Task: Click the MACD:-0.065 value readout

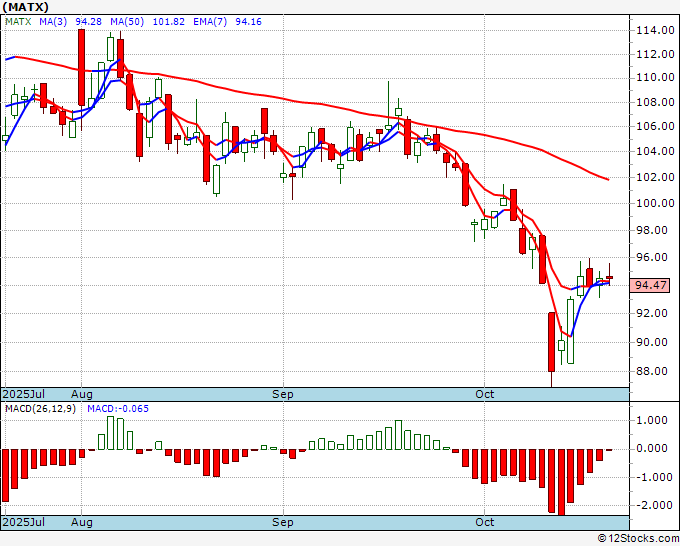Action: 118,409
